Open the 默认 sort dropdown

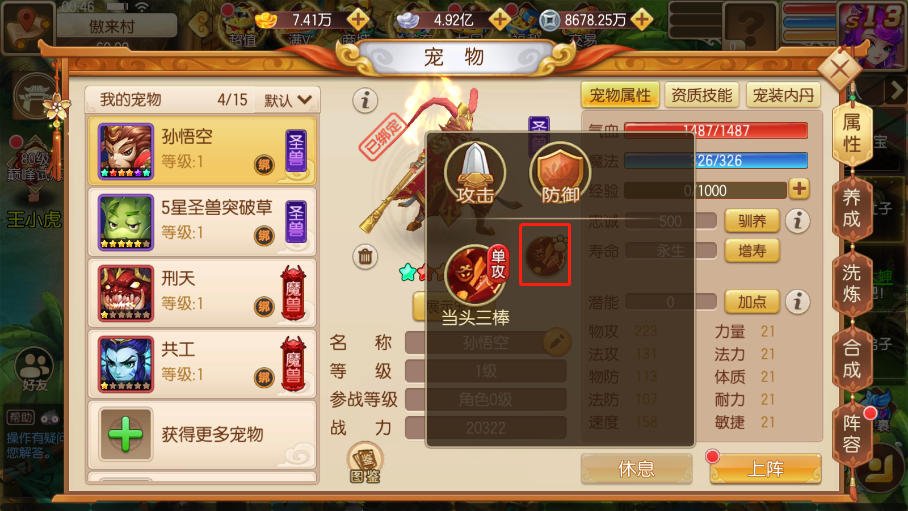click(288, 100)
